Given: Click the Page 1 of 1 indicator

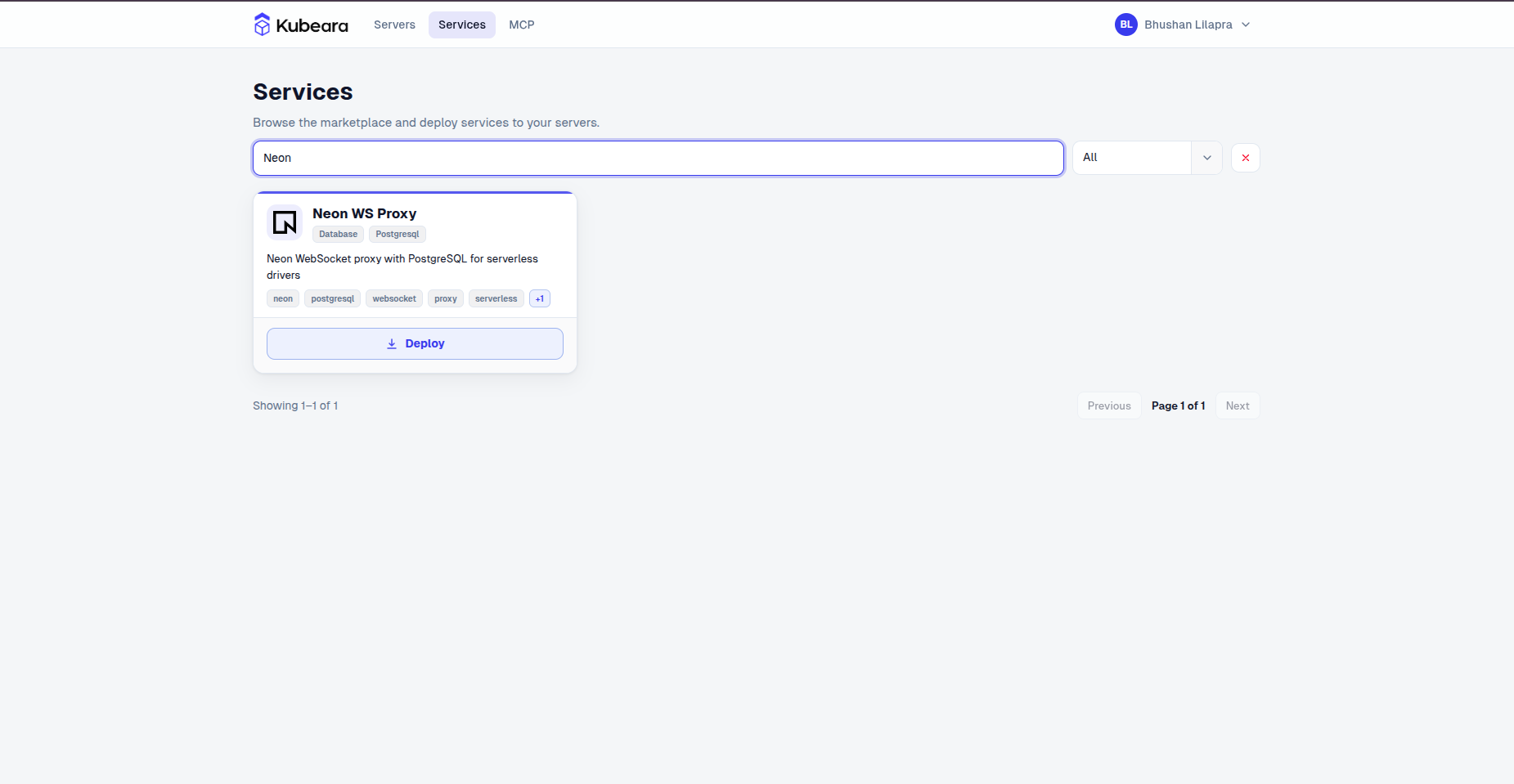Looking at the screenshot, I should pos(1179,405).
